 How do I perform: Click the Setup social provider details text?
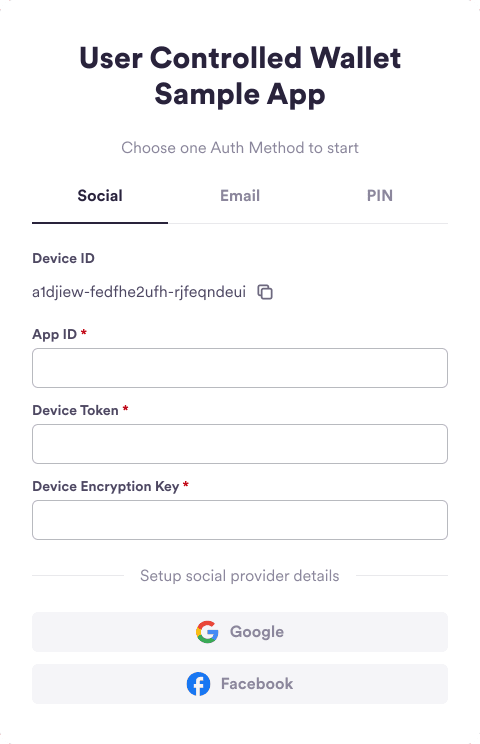[x=240, y=576]
